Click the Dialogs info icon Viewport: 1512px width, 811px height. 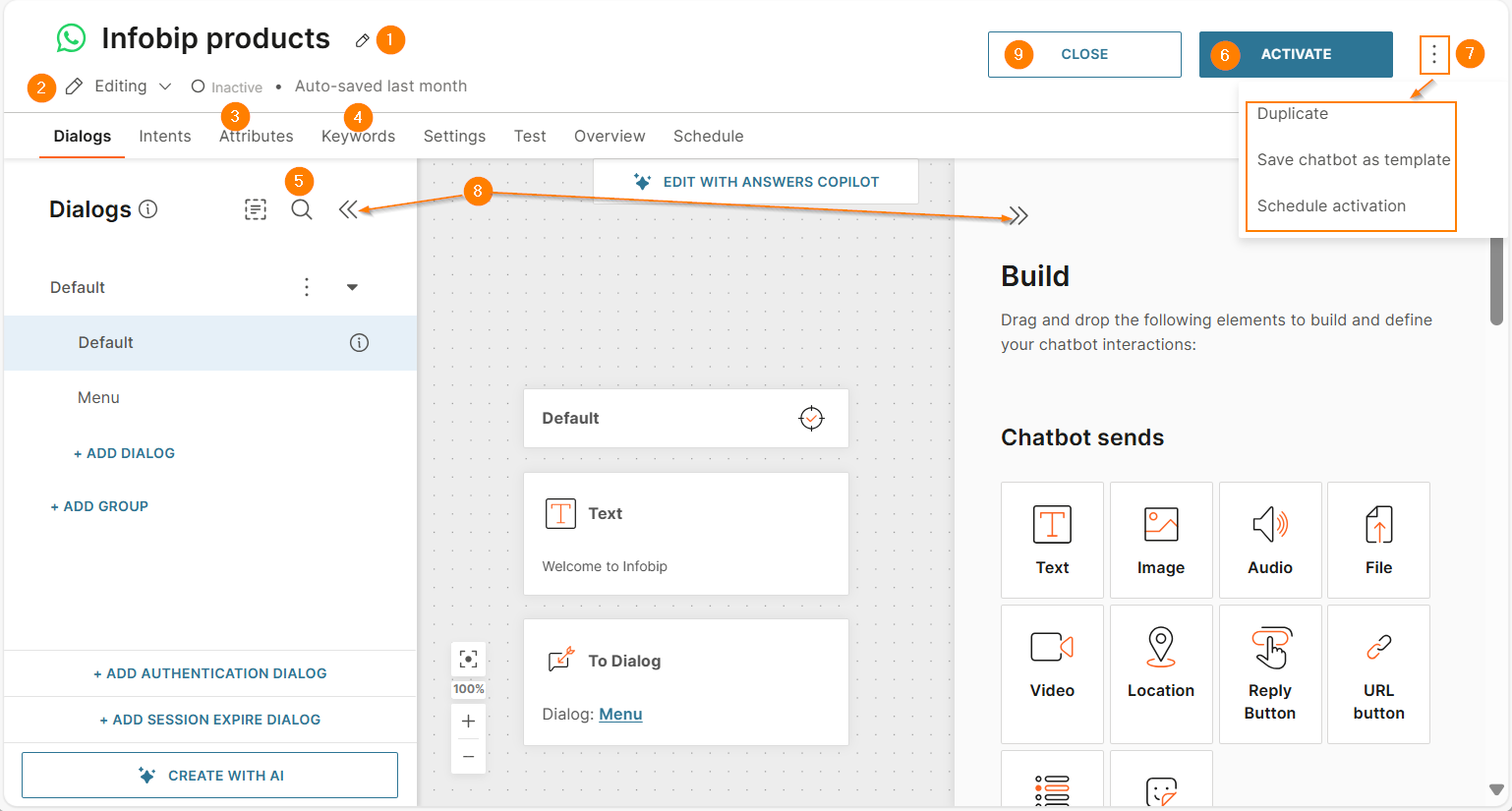coord(148,208)
